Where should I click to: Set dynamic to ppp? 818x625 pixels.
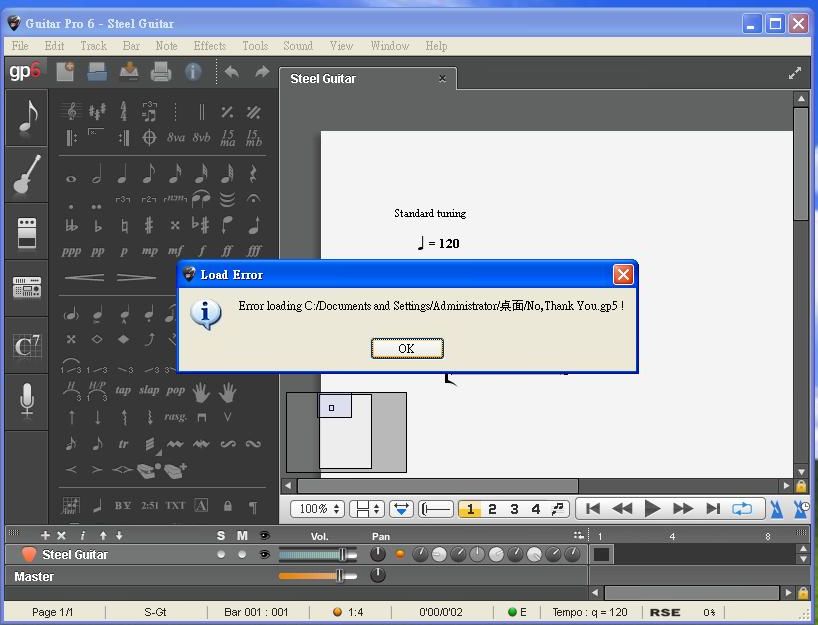pyautogui.click(x=71, y=251)
